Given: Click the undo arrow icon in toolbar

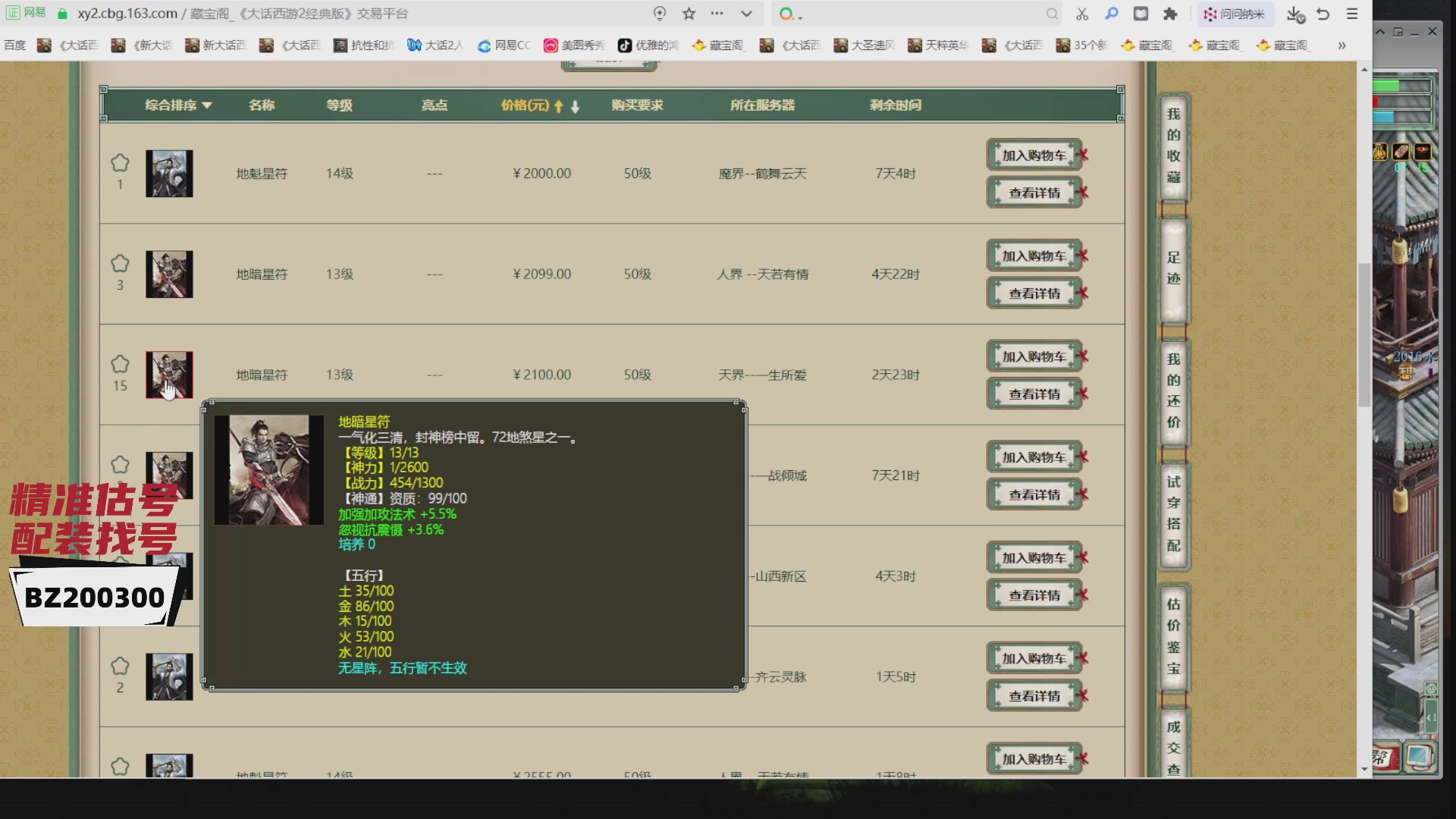Looking at the screenshot, I should tap(1323, 14).
